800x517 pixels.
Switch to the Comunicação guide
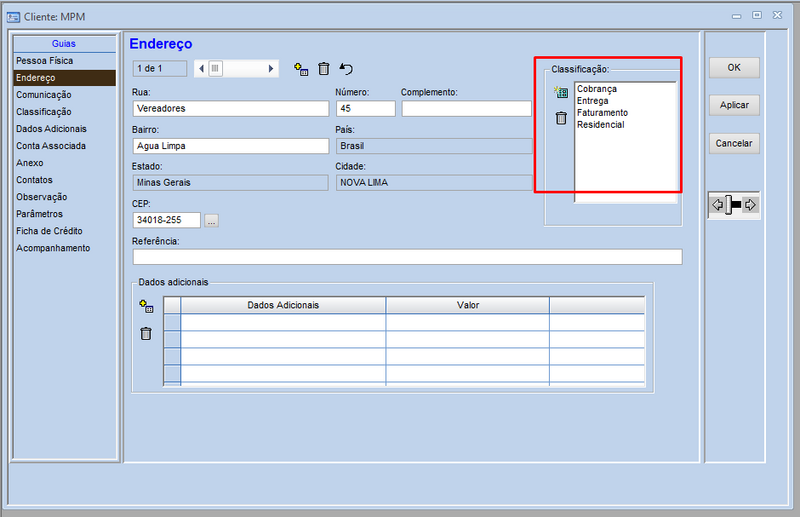65,95
